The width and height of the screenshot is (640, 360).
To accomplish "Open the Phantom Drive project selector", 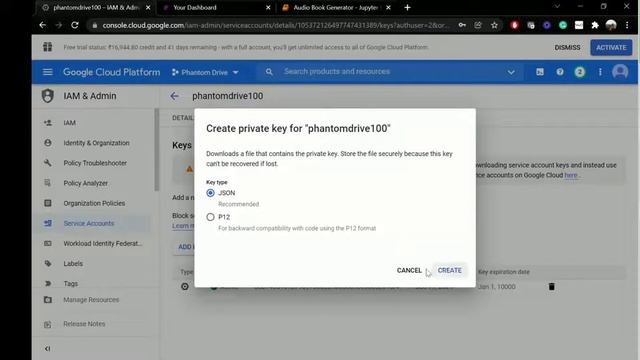I will pyautogui.click(x=205, y=72).
